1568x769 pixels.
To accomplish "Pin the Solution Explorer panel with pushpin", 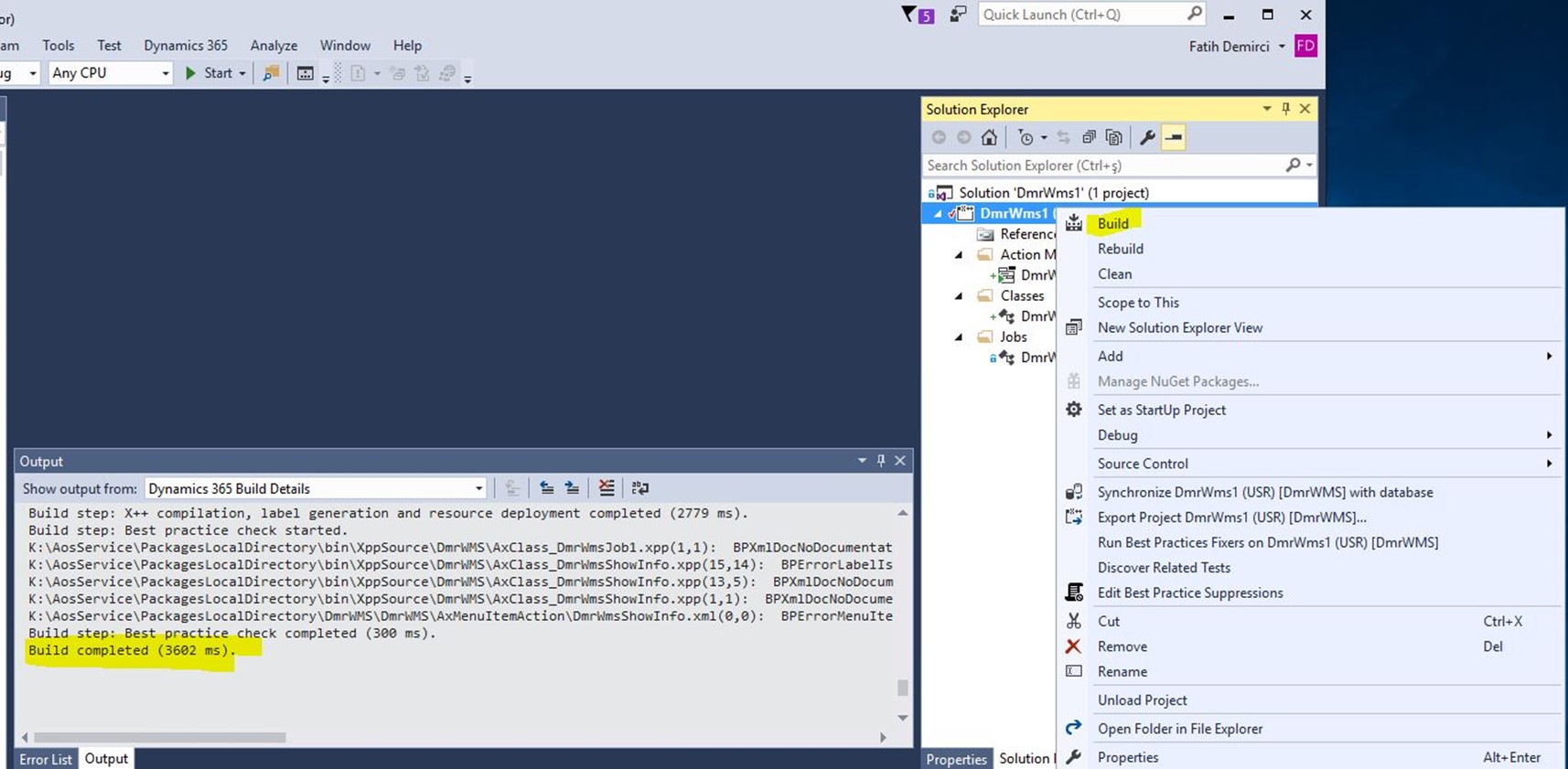I will click(1285, 109).
